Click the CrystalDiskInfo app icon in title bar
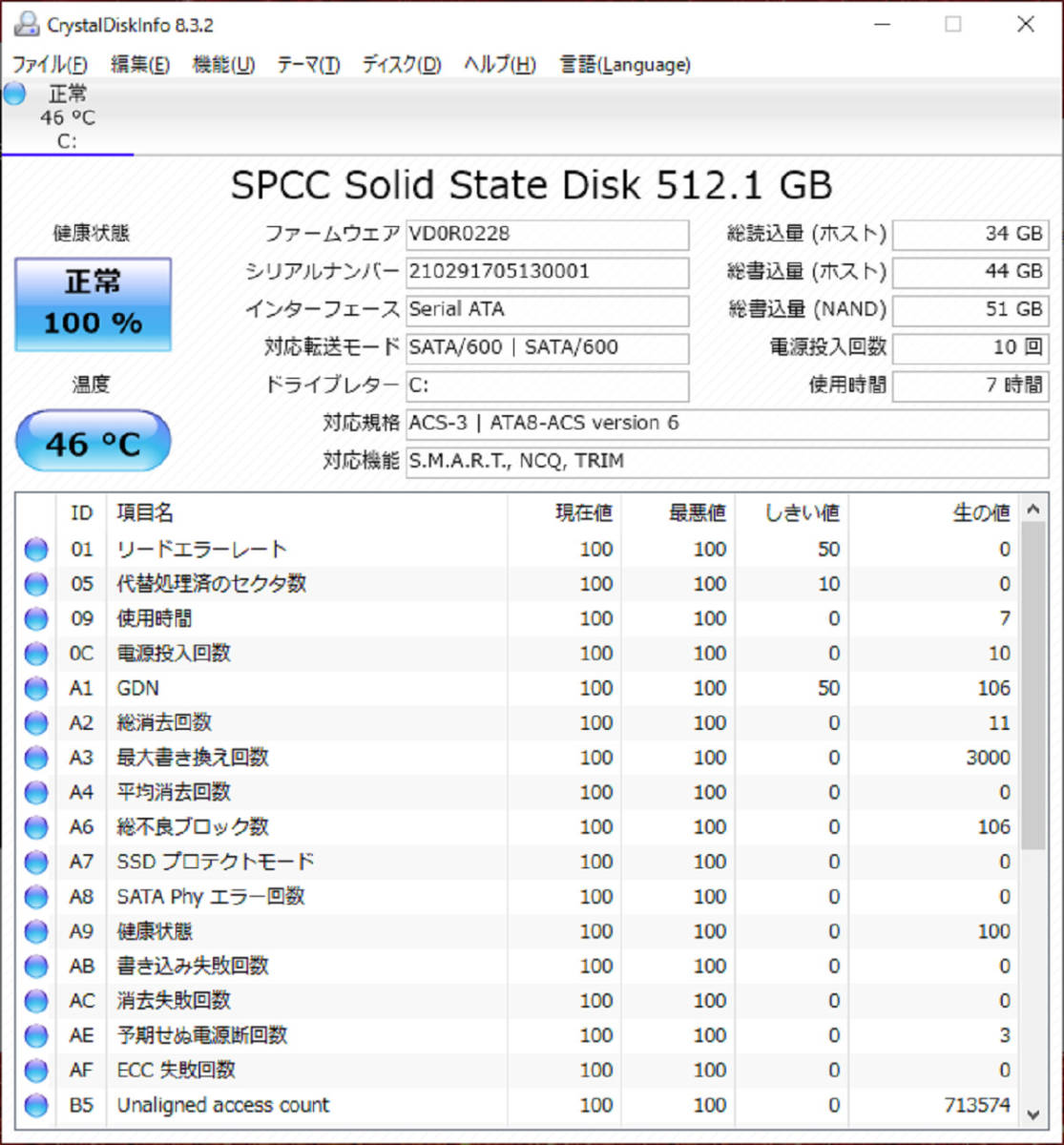This screenshot has width=1064, height=1145. click(x=27, y=24)
